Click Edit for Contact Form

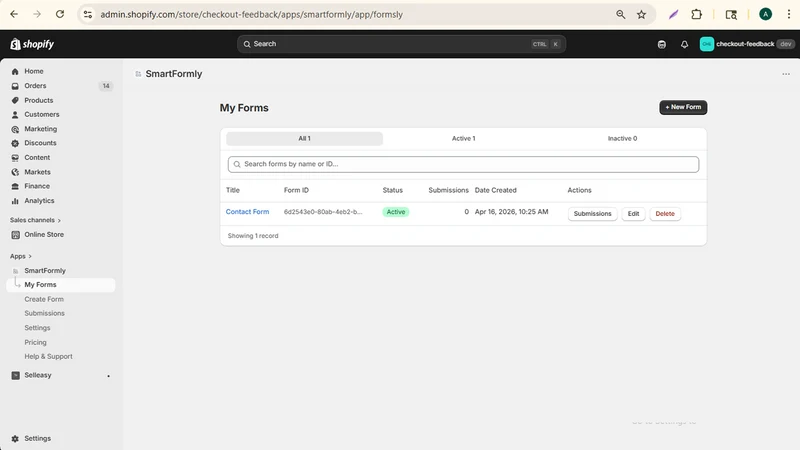tap(633, 214)
